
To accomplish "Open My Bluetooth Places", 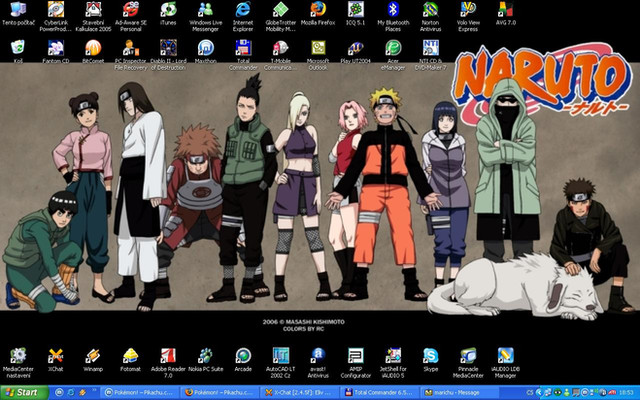I will pos(393,16).
